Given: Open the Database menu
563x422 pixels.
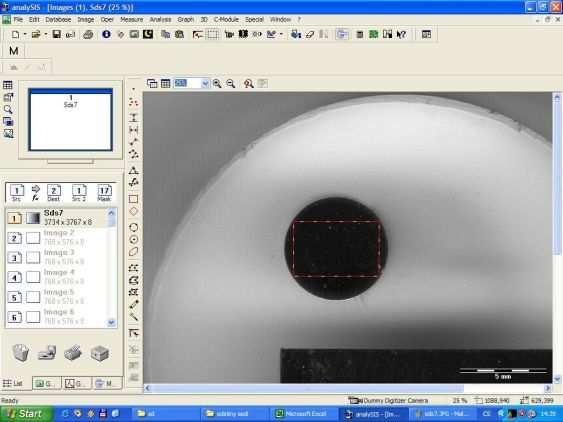Looking at the screenshot, I should pyautogui.click(x=58, y=20).
